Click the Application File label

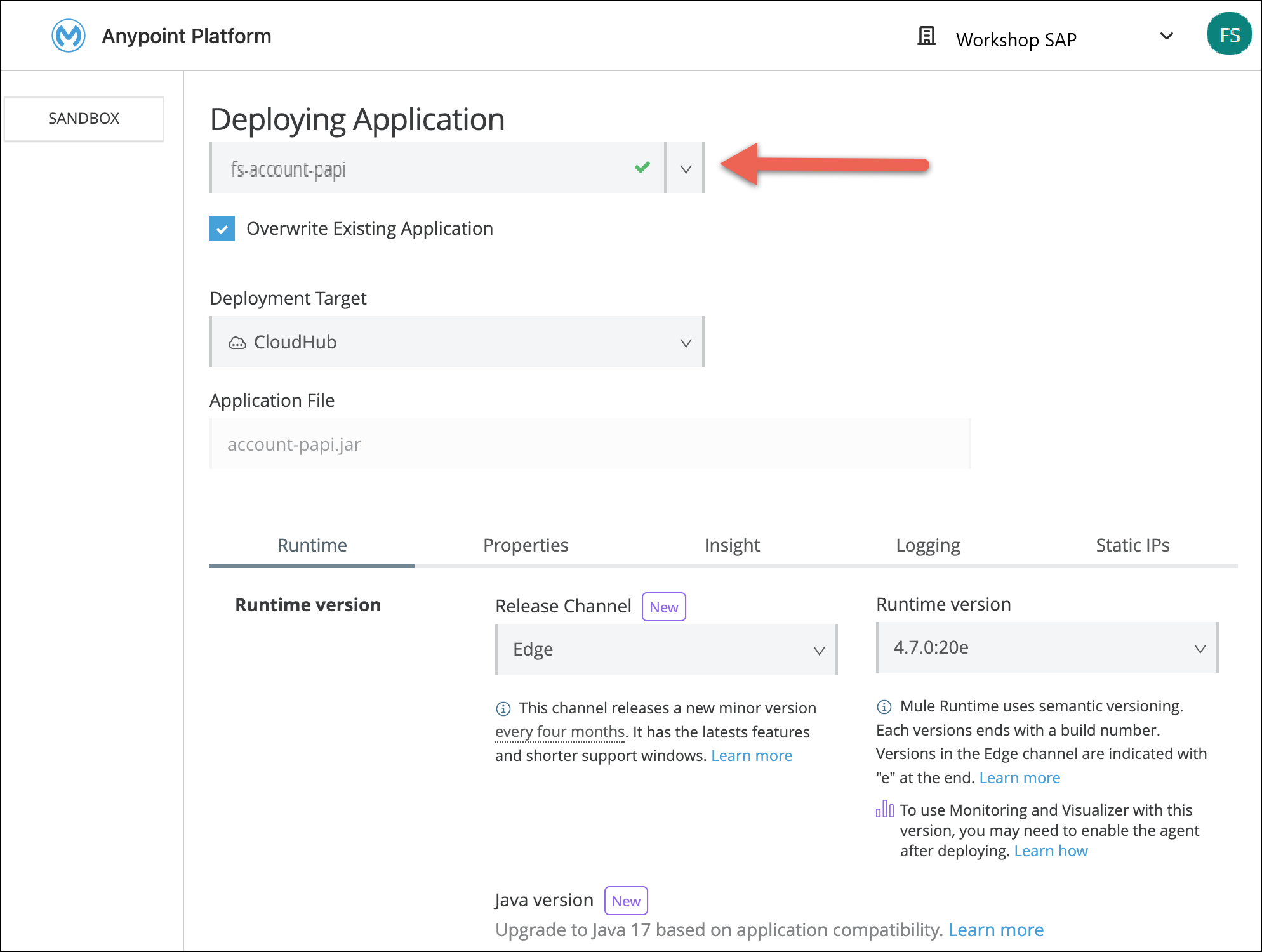click(272, 400)
